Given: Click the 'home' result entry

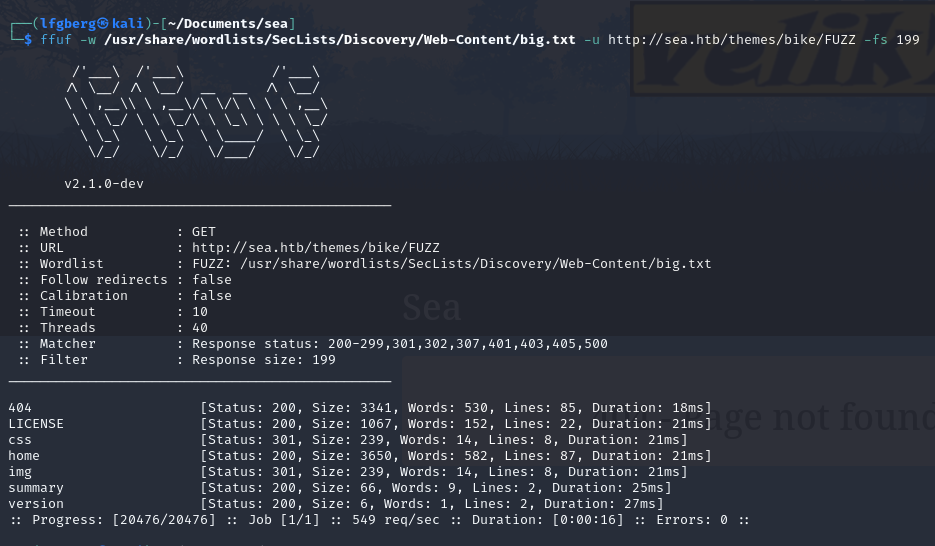Looking at the screenshot, I should click(24, 456).
